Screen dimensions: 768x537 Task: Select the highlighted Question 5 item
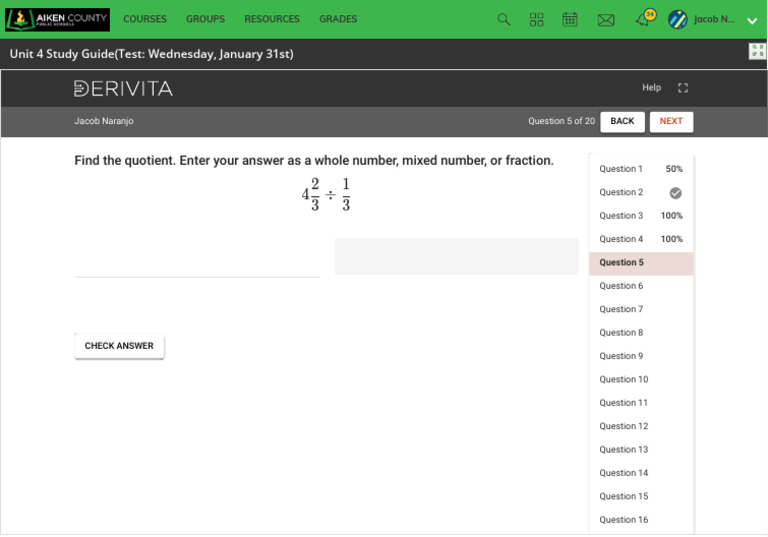click(x=641, y=263)
